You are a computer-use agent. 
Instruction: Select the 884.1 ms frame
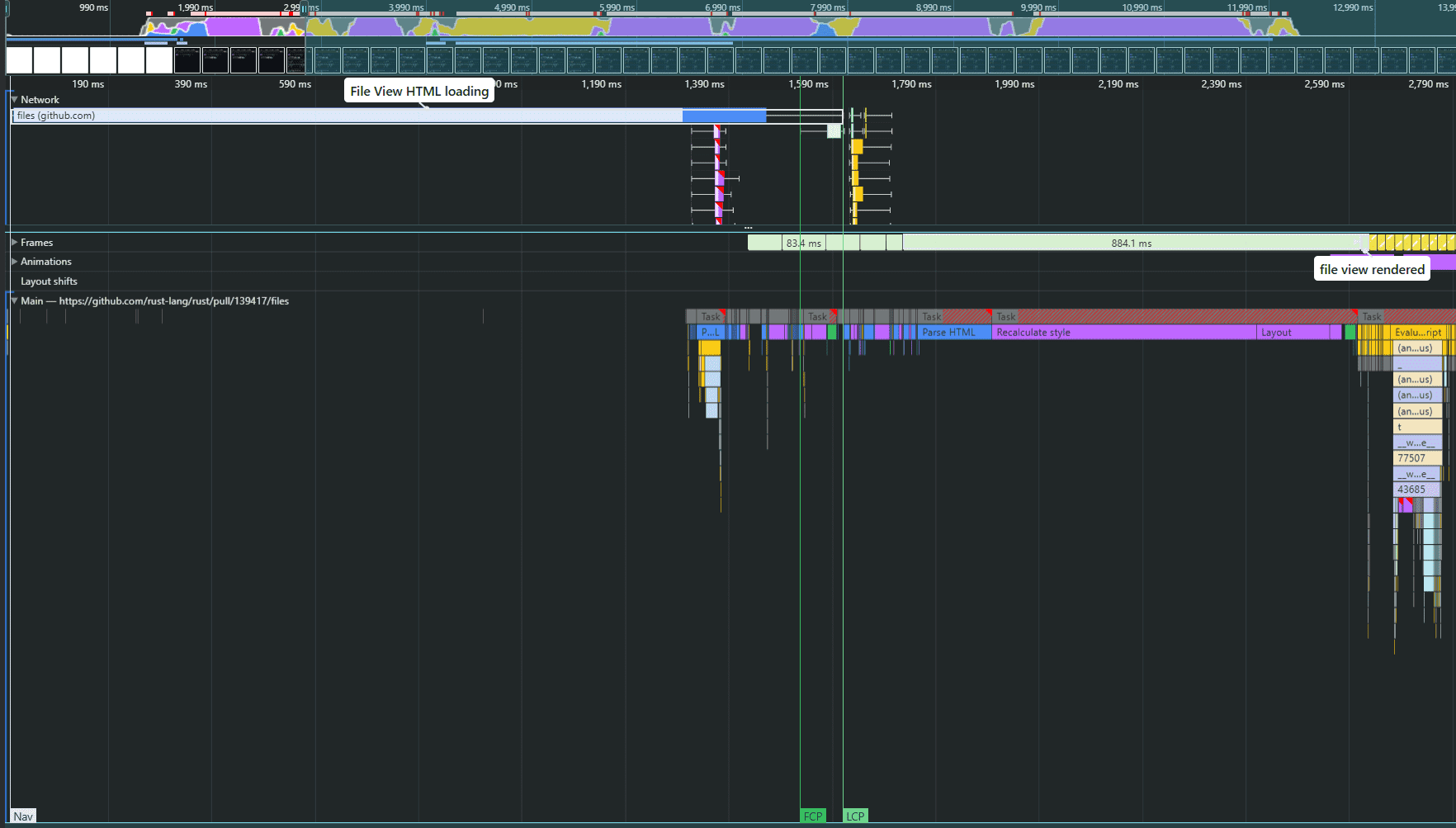coord(1131,244)
